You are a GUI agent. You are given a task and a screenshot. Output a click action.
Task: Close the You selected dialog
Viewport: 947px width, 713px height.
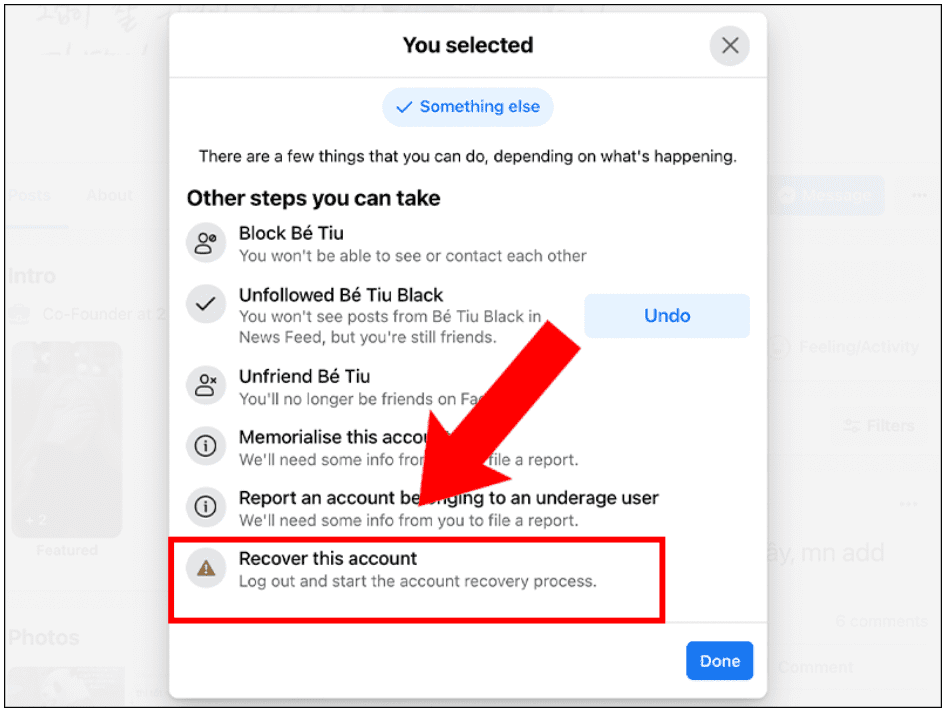pos(730,45)
